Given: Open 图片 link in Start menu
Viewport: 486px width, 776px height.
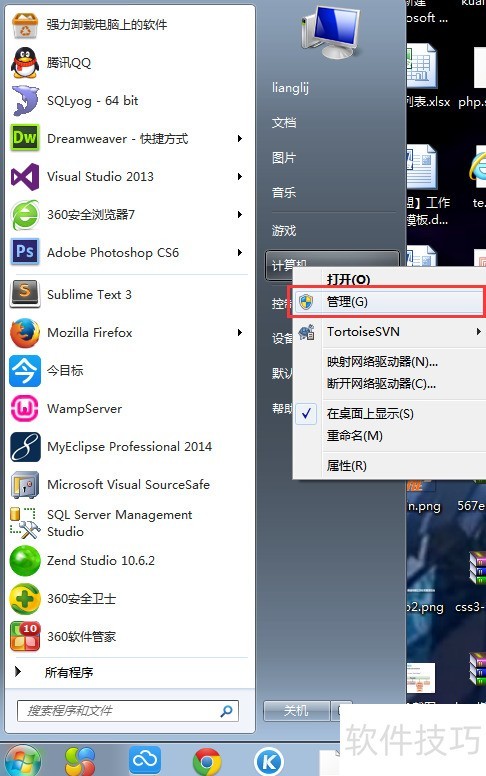Looking at the screenshot, I should [x=284, y=158].
